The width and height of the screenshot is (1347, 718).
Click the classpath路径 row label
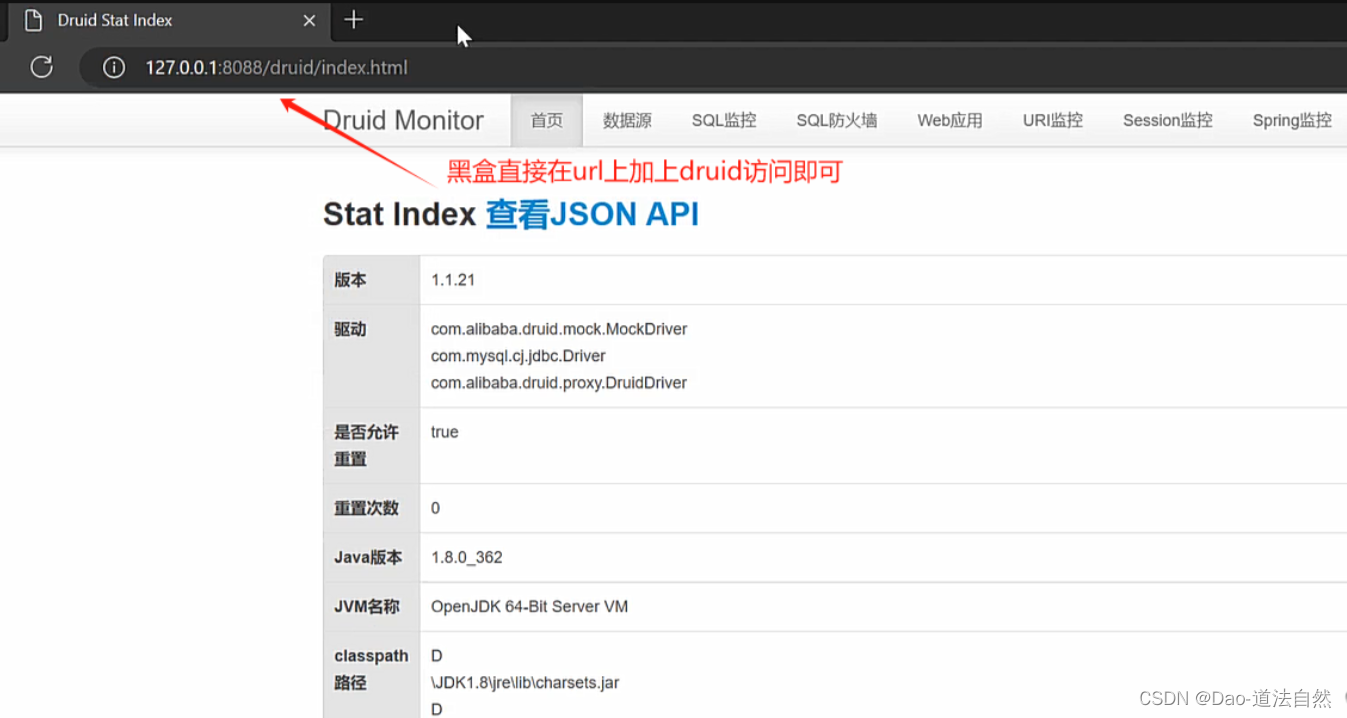point(371,670)
